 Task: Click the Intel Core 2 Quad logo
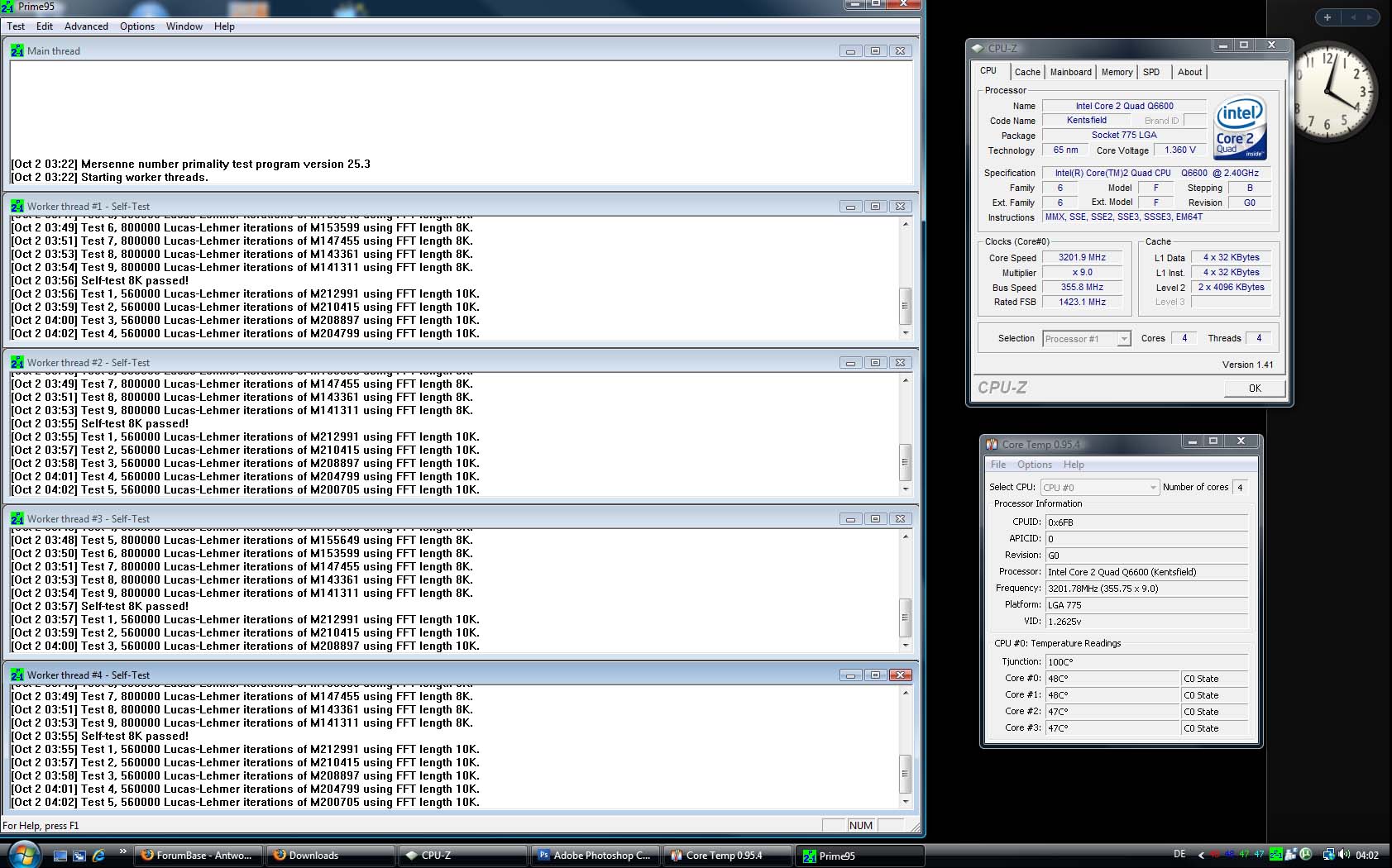tap(1240, 129)
